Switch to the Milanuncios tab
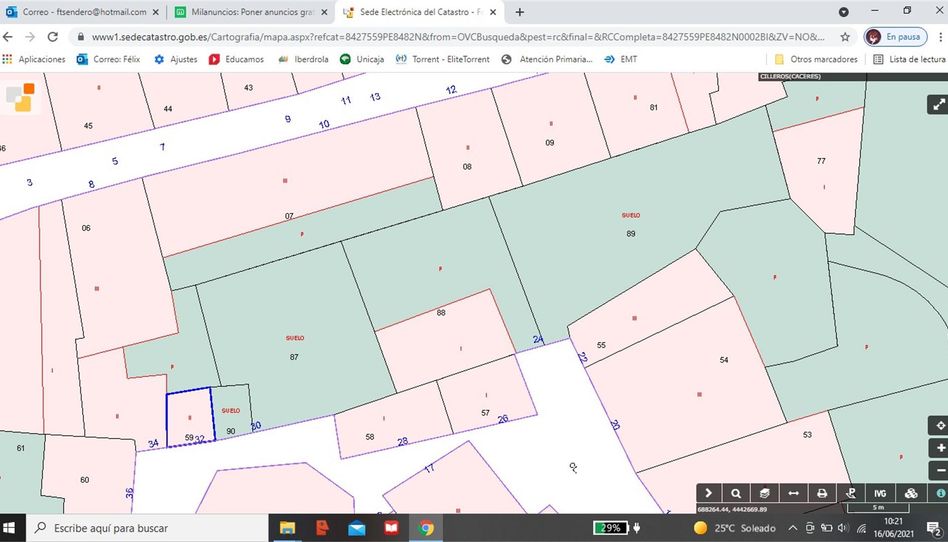This screenshot has height=542, width=948. [247, 12]
